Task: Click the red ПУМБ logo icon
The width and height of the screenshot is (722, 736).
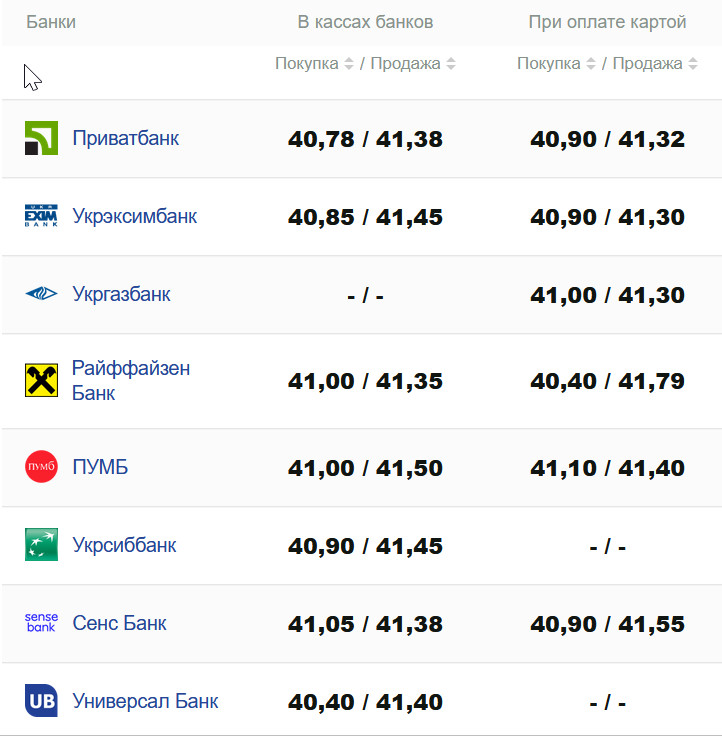Action: [x=41, y=467]
